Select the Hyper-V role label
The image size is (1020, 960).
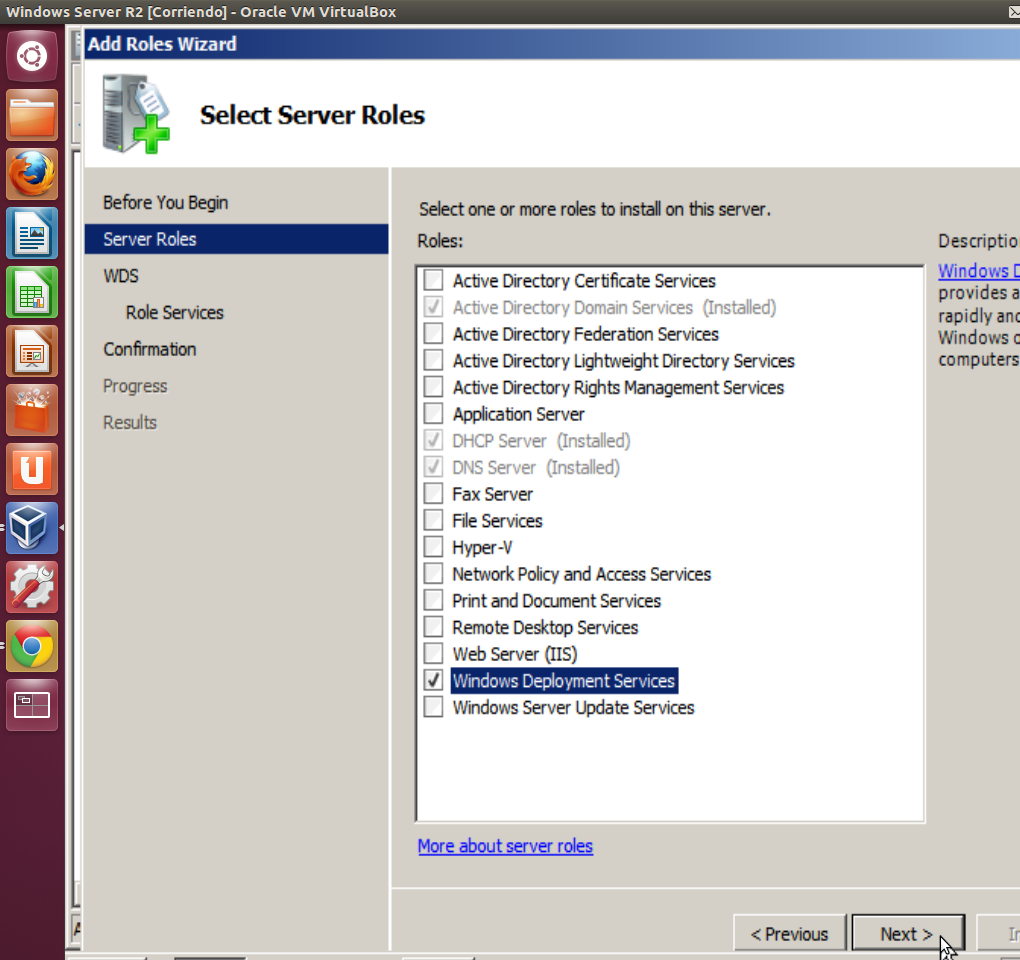(x=482, y=547)
